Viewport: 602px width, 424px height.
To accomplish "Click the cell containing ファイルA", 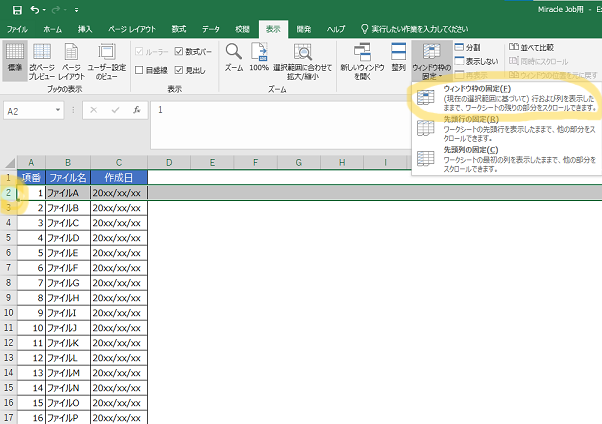I will pyautogui.click(x=68, y=193).
